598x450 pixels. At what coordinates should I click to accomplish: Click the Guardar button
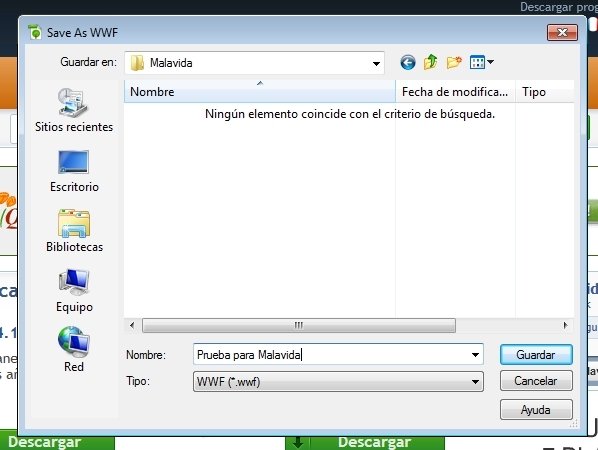tap(536, 355)
